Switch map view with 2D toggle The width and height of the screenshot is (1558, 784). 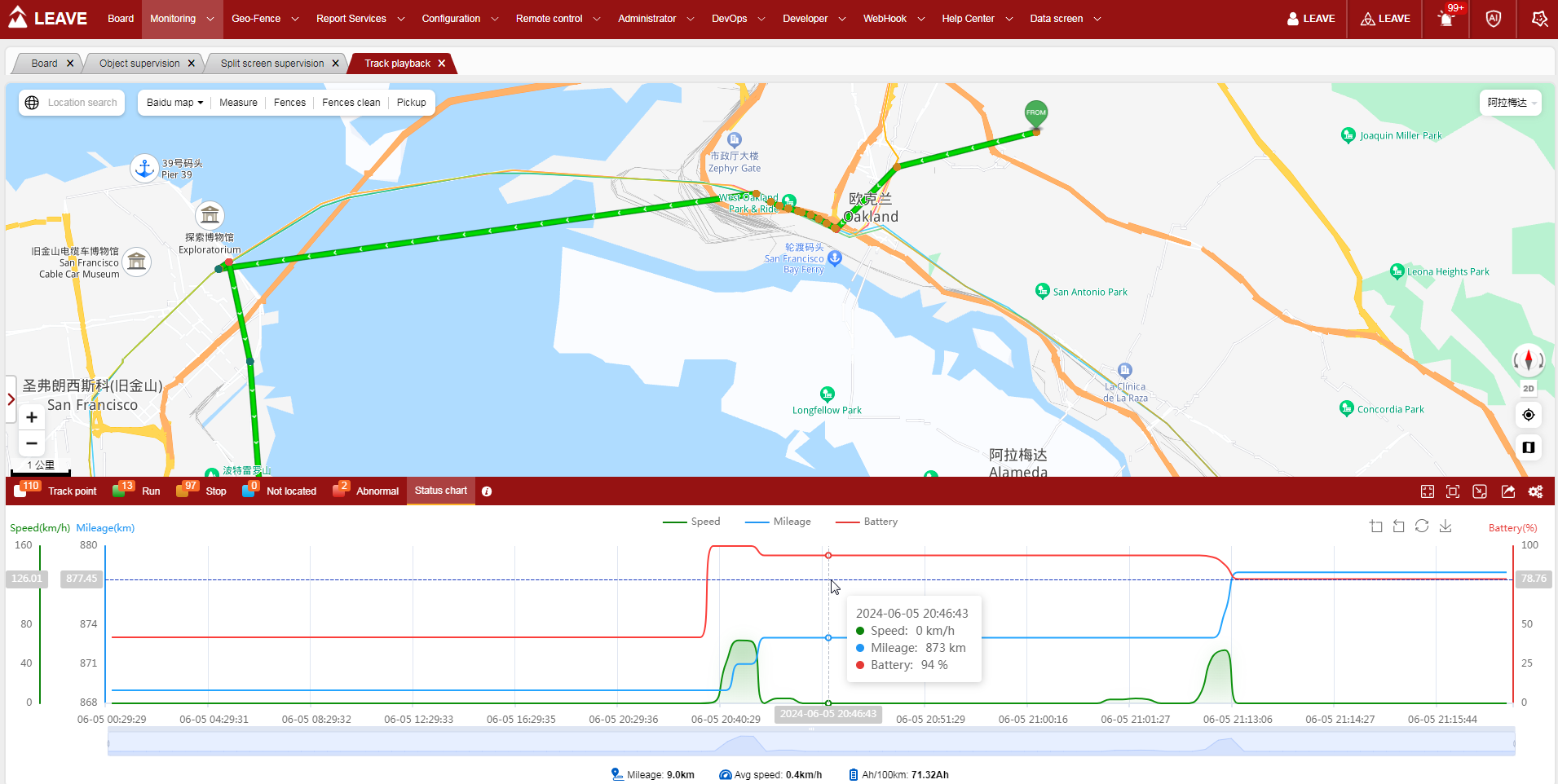click(x=1528, y=389)
